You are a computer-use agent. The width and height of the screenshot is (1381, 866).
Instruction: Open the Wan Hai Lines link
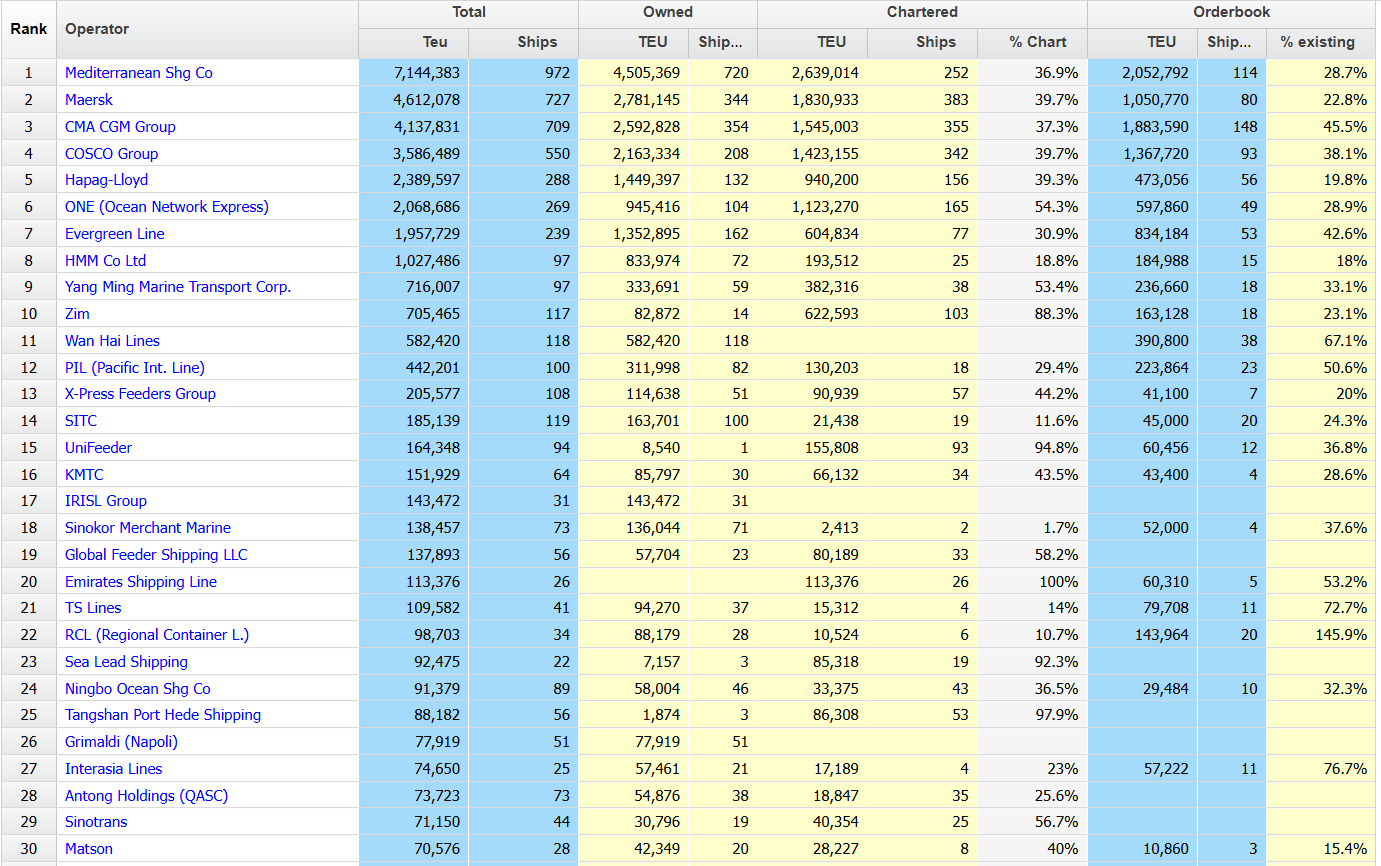(x=112, y=341)
